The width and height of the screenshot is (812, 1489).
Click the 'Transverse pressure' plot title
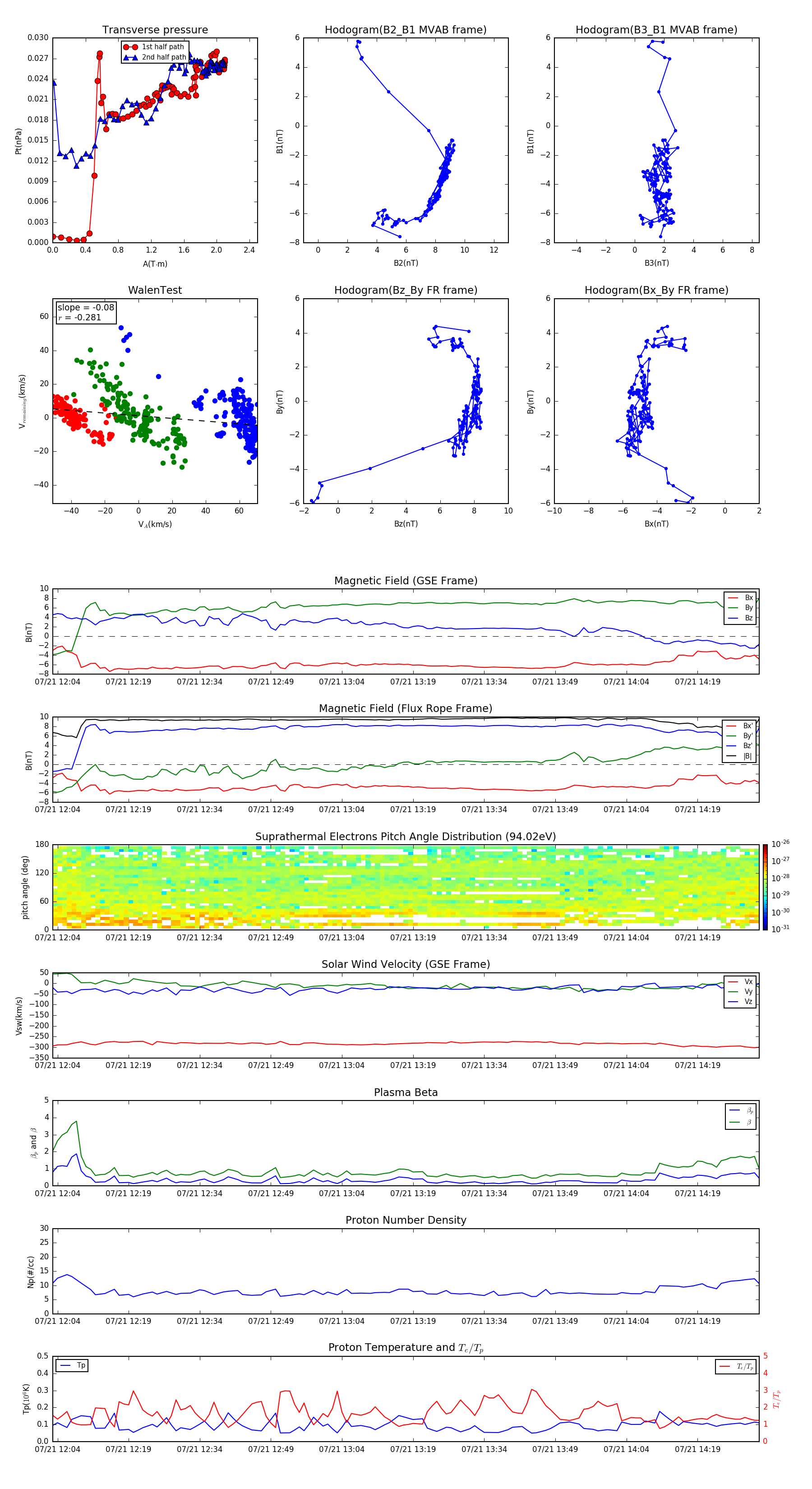tap(155, 29)
